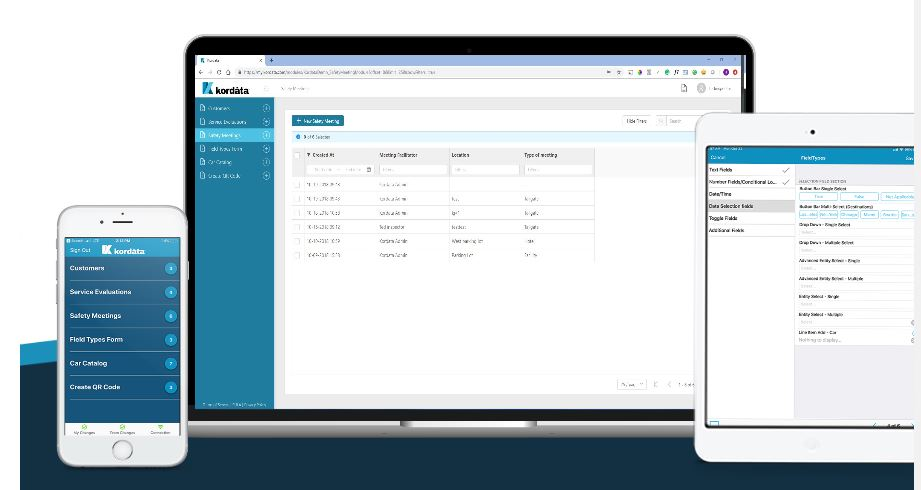Select Data Selection Fields on the tablet

[x=751, y=206]
